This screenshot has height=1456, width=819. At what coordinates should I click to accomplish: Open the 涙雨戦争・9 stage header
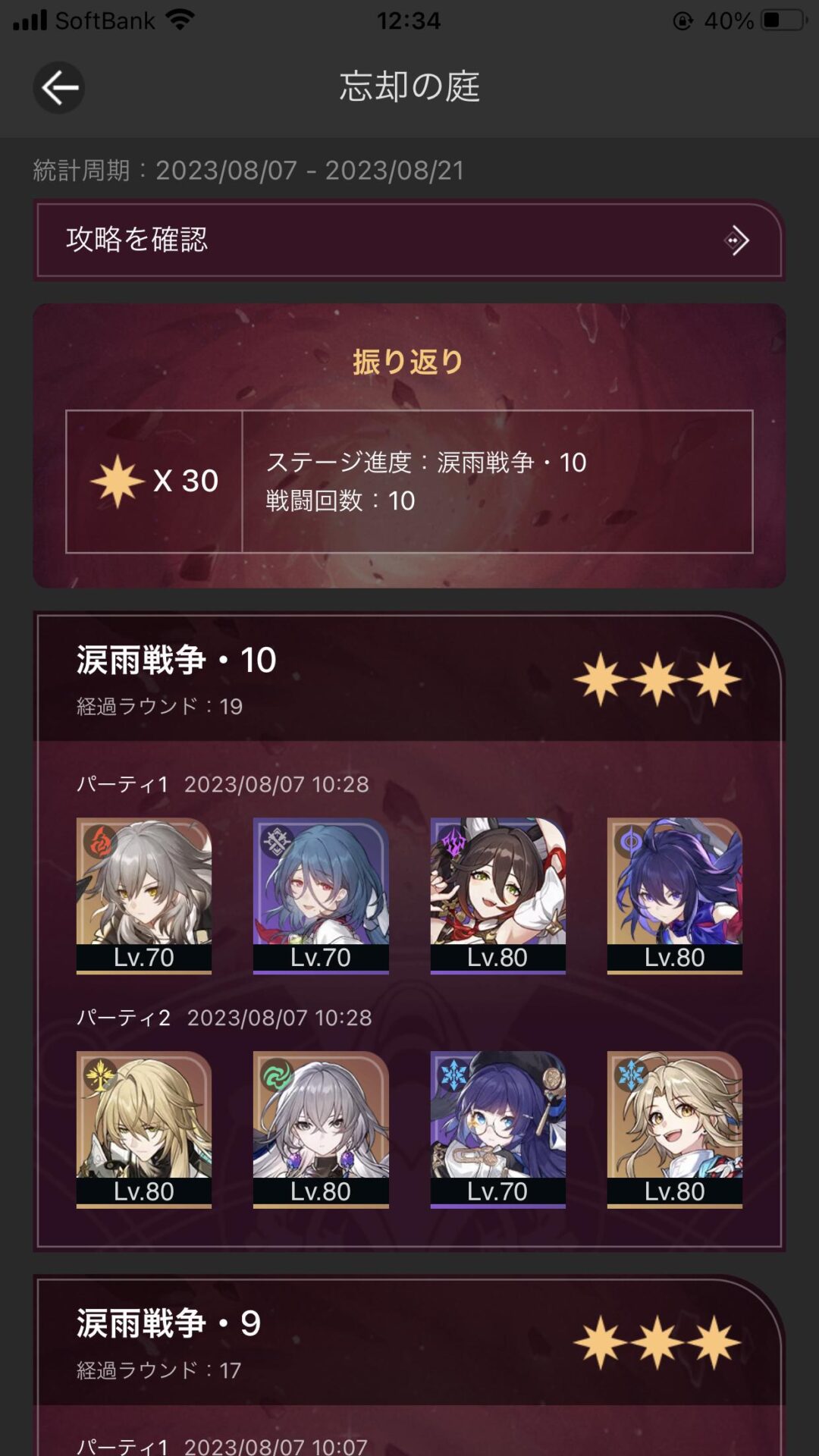409,1342
